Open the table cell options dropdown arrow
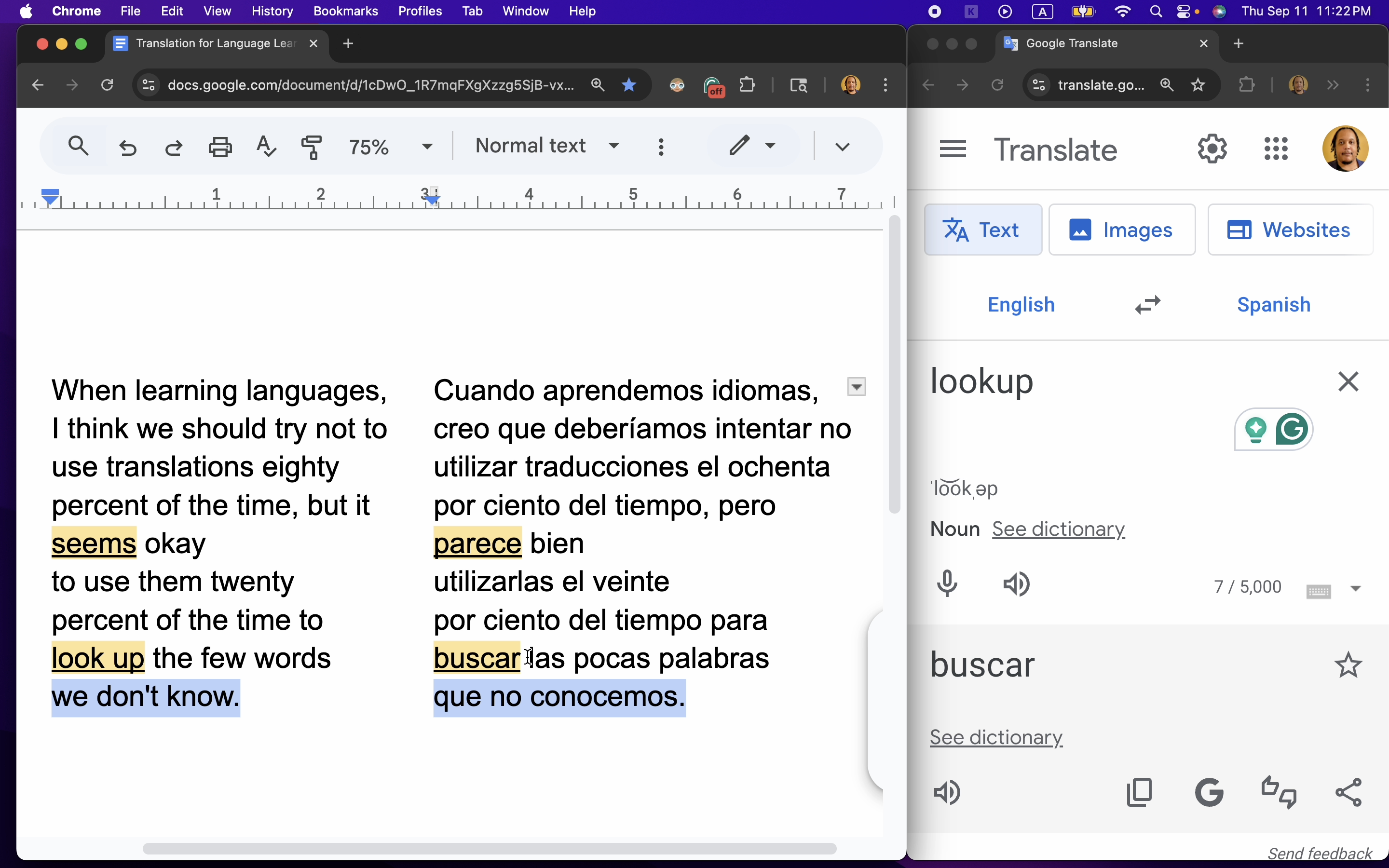 point(857,387)
